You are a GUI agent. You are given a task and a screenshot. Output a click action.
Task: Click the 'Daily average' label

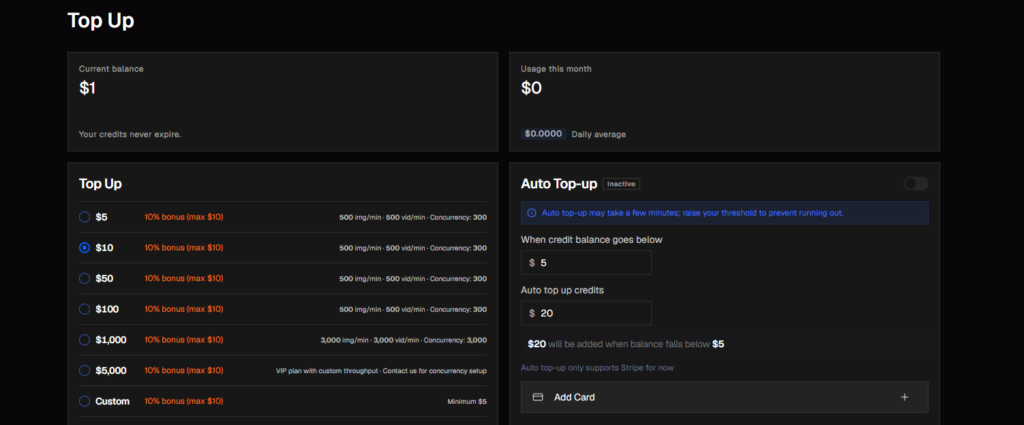[x=598, y=134]
